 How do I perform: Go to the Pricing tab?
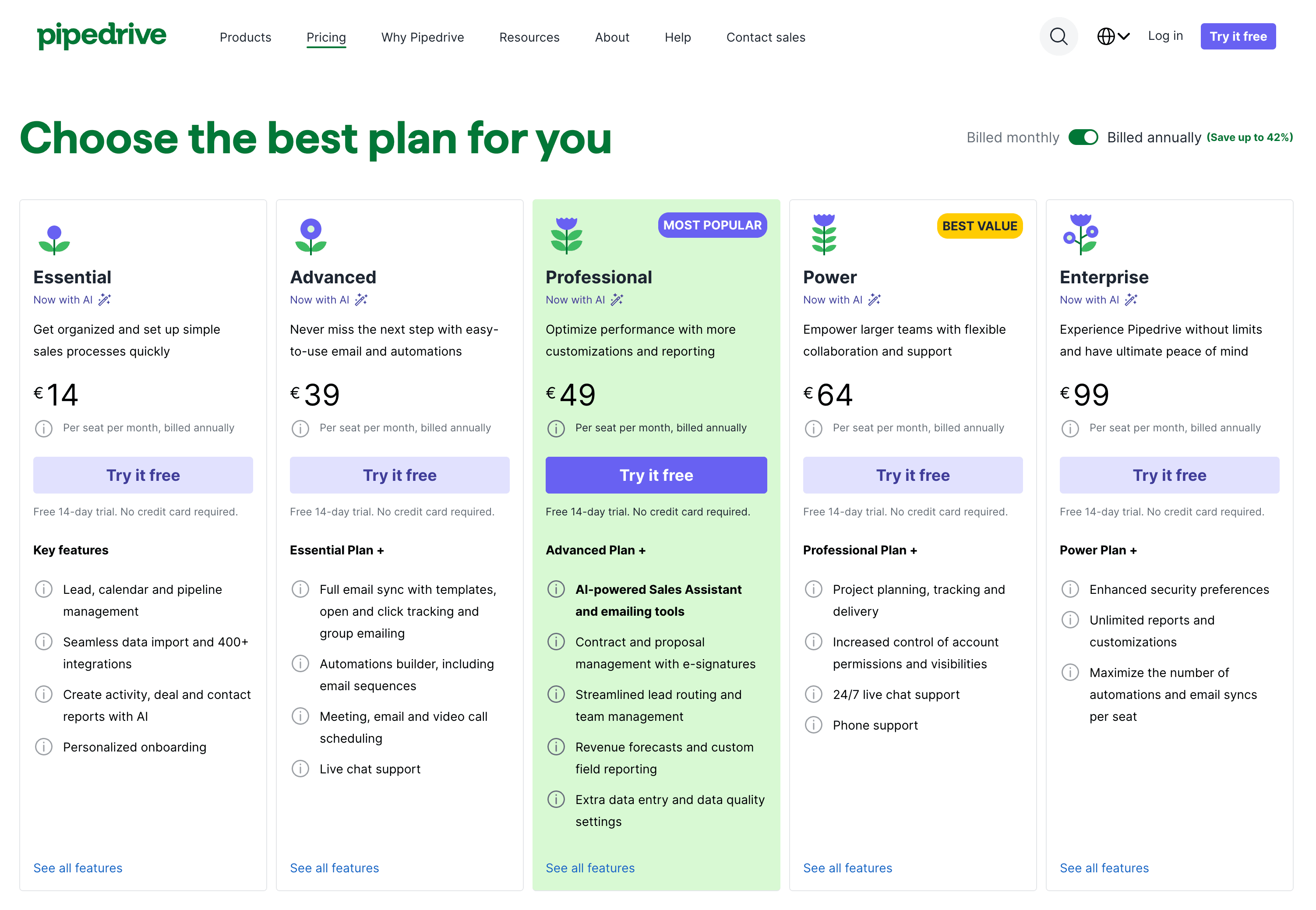coord(326,38)
